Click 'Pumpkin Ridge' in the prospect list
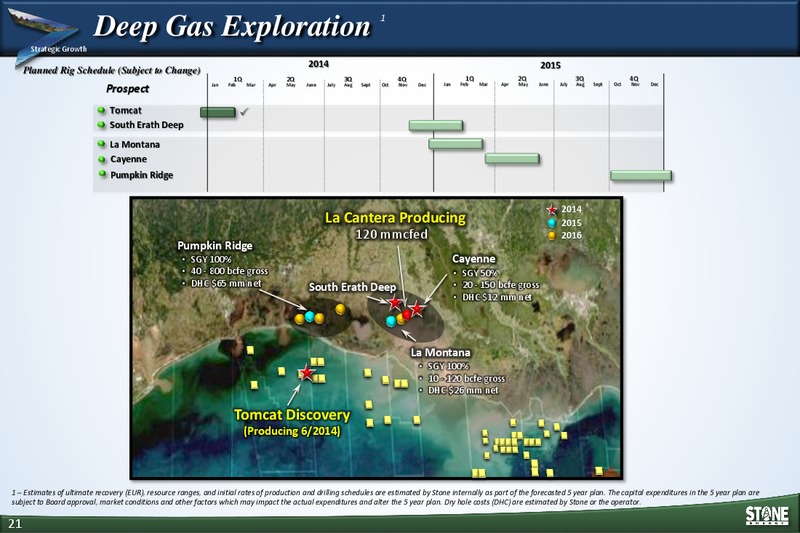The image size is (800, 533). click(142, 175)
